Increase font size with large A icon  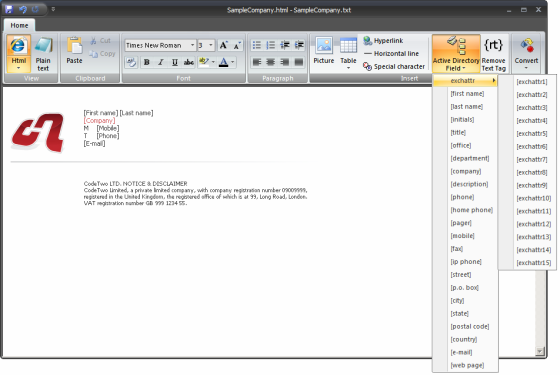[224, 45]
